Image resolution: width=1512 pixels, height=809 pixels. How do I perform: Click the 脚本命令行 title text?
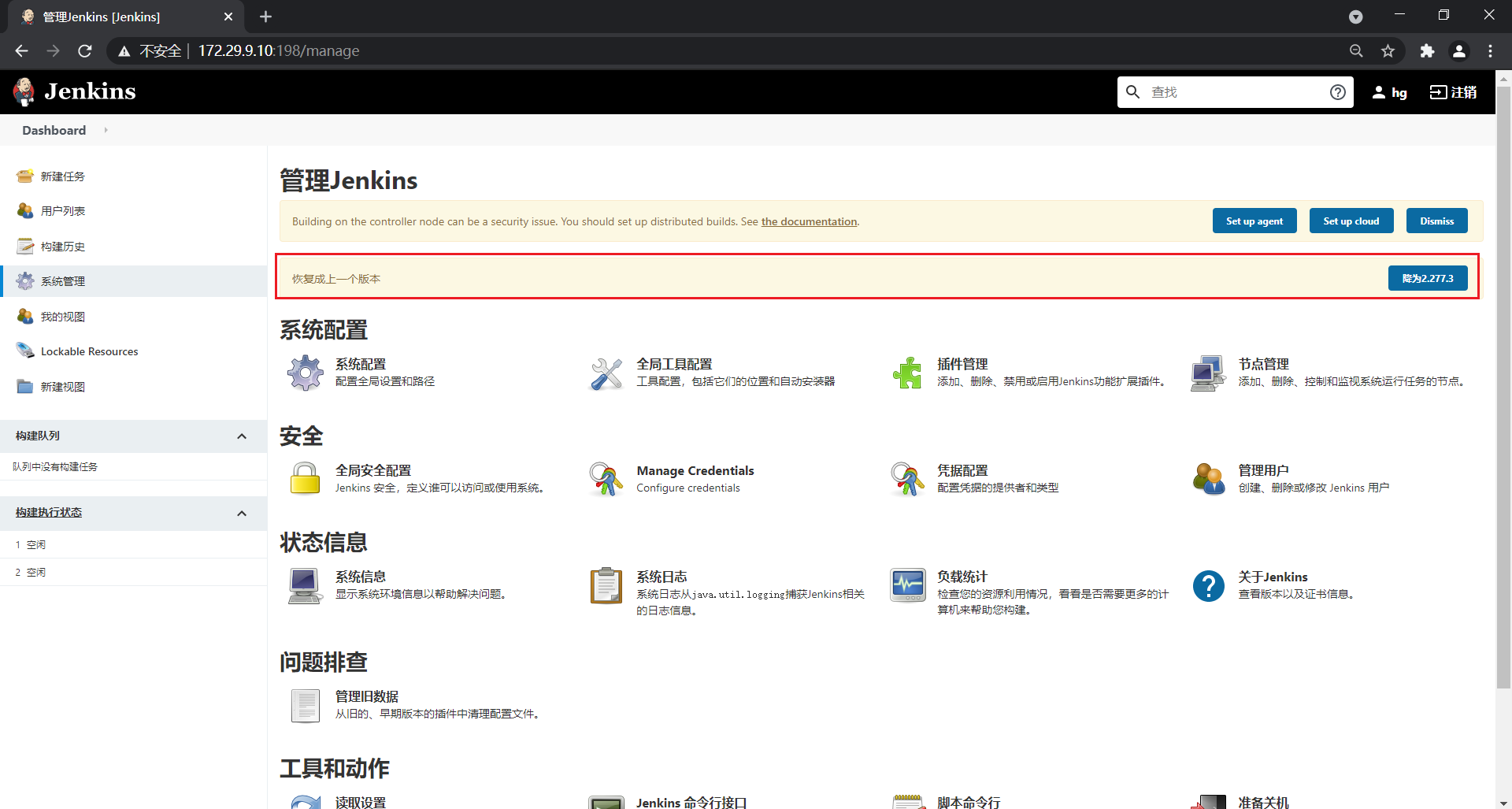969,802
